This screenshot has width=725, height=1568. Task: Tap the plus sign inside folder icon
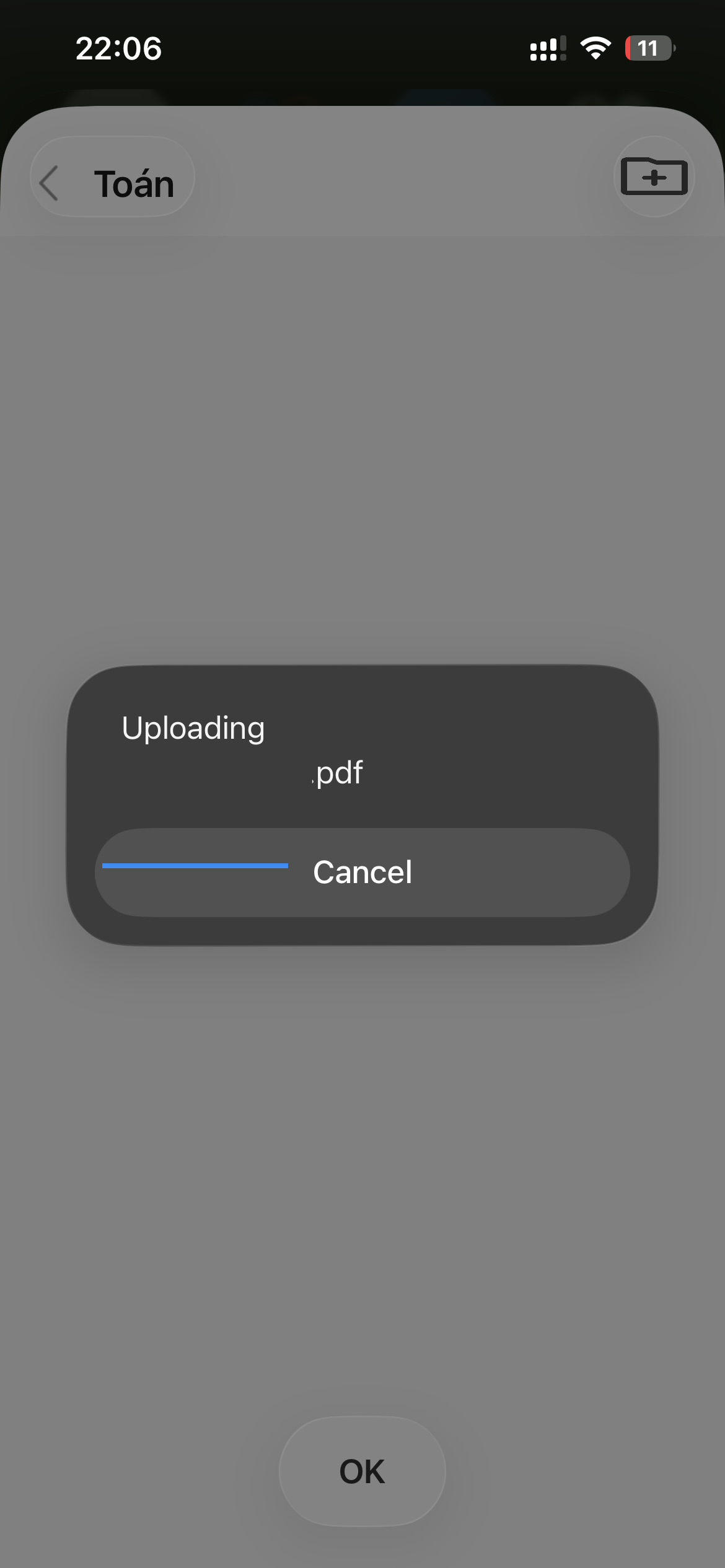(654, 179)
